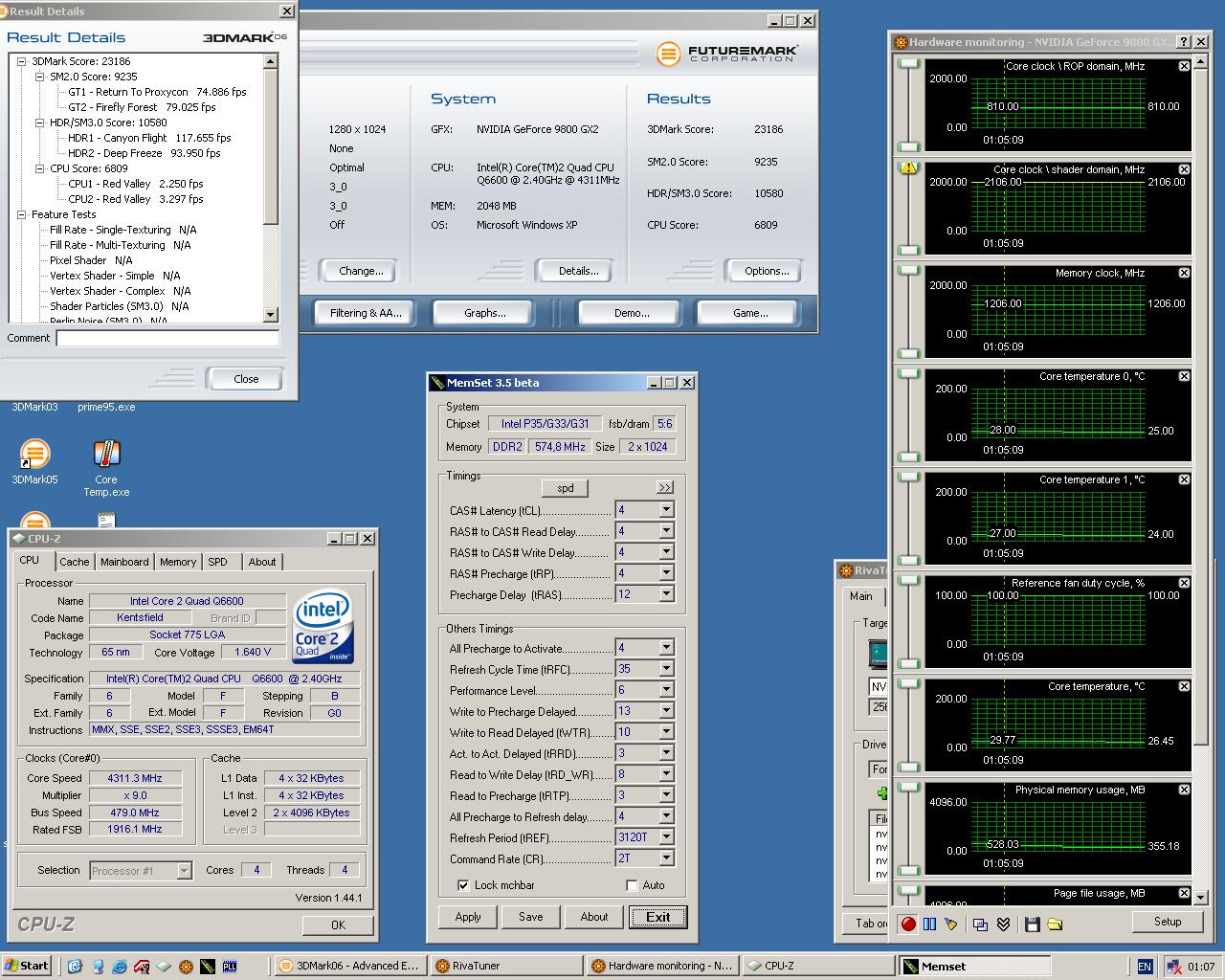Switch to the Mainboard tab in CPU-Z
1225x980 pixels.
click(x=124, y=562)
